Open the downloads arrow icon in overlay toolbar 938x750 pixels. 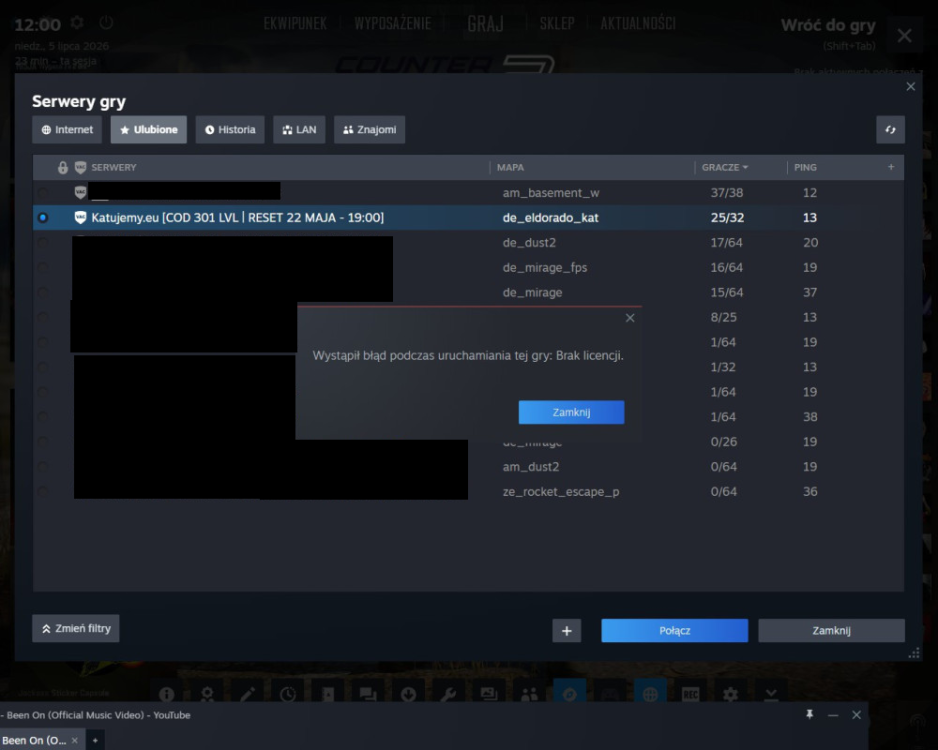click(408, 694)
